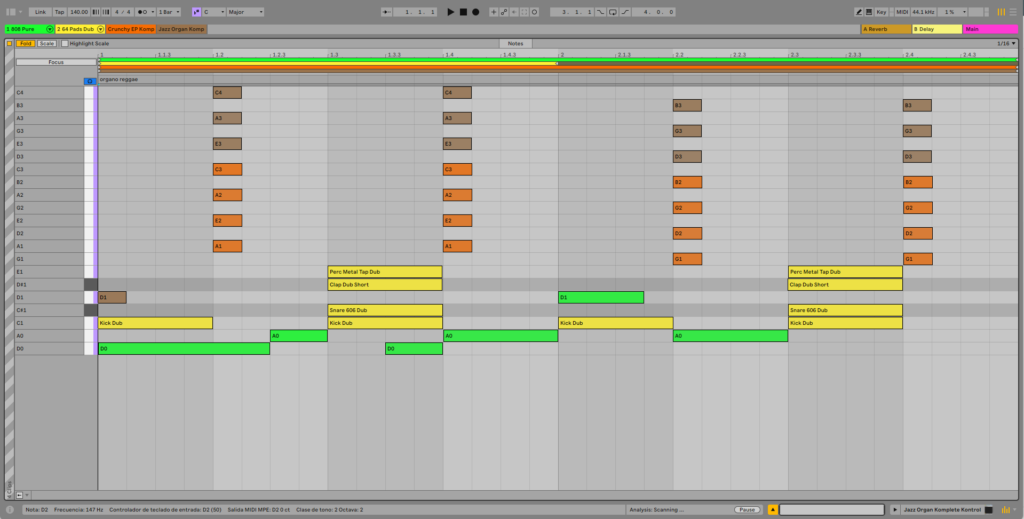Enable the Highlight Scale checkbox
Screen dimensions: 1024x519
[65, 43]
